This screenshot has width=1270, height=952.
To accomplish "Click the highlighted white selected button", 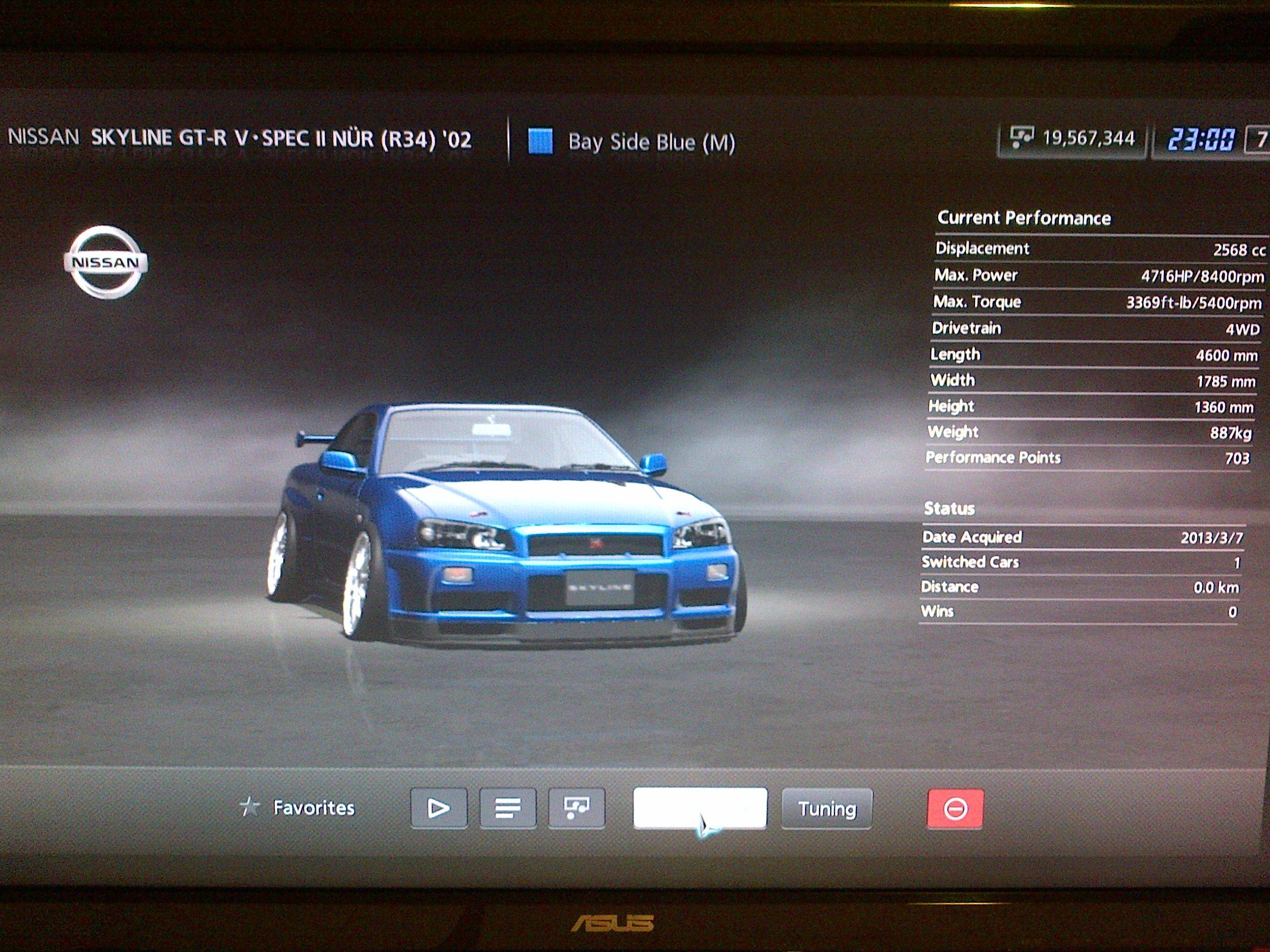I will (699, 808).
